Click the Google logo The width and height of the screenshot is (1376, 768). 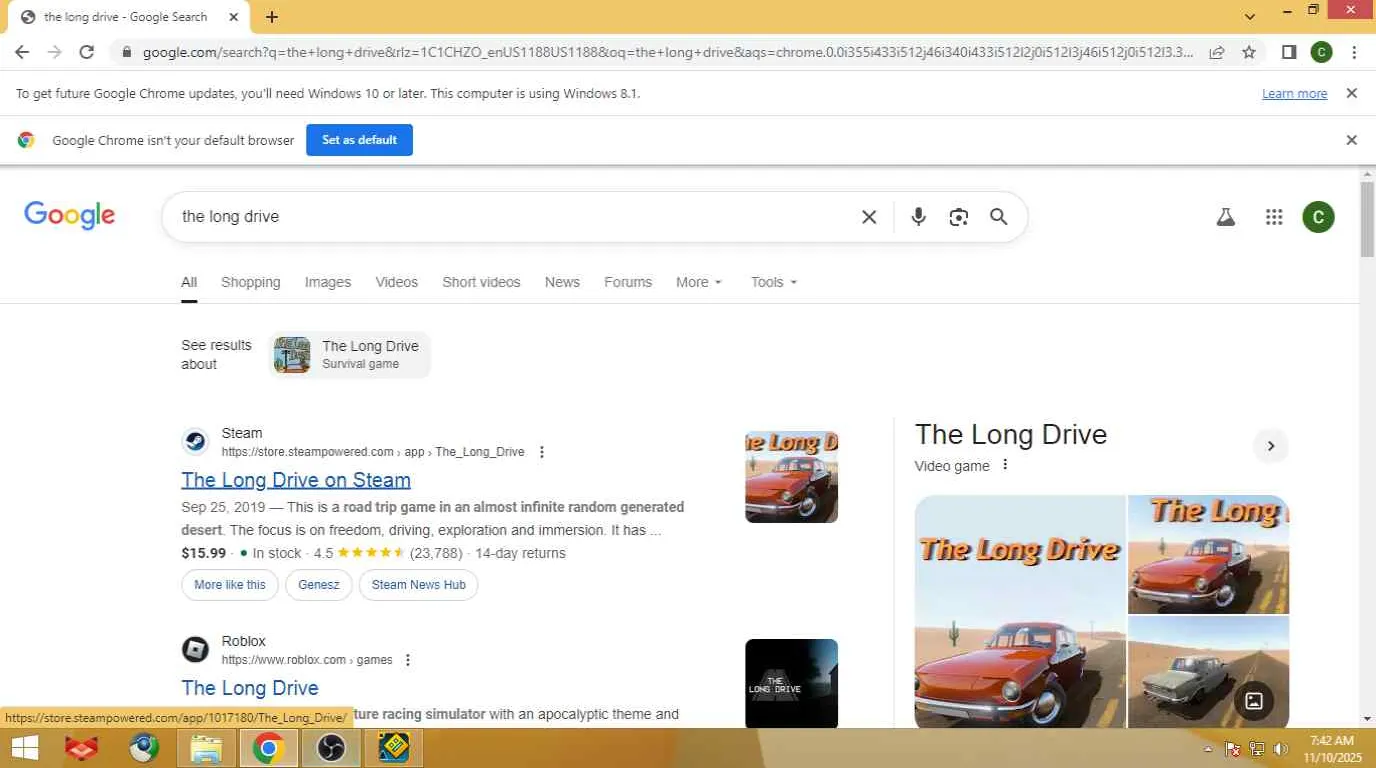pyautogui.click(x=70, y=215)
